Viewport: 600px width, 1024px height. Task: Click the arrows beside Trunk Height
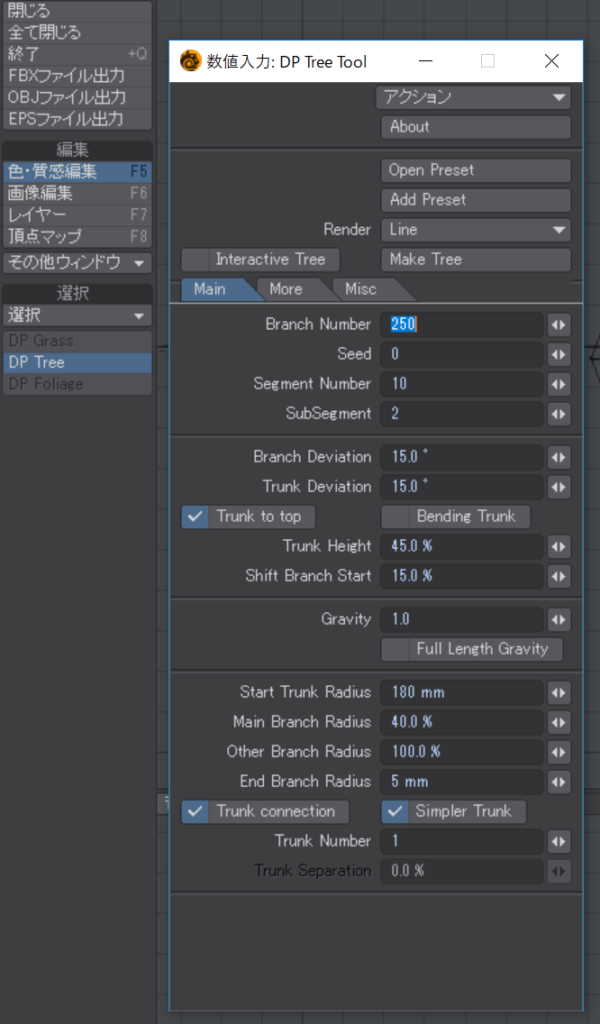559,546
